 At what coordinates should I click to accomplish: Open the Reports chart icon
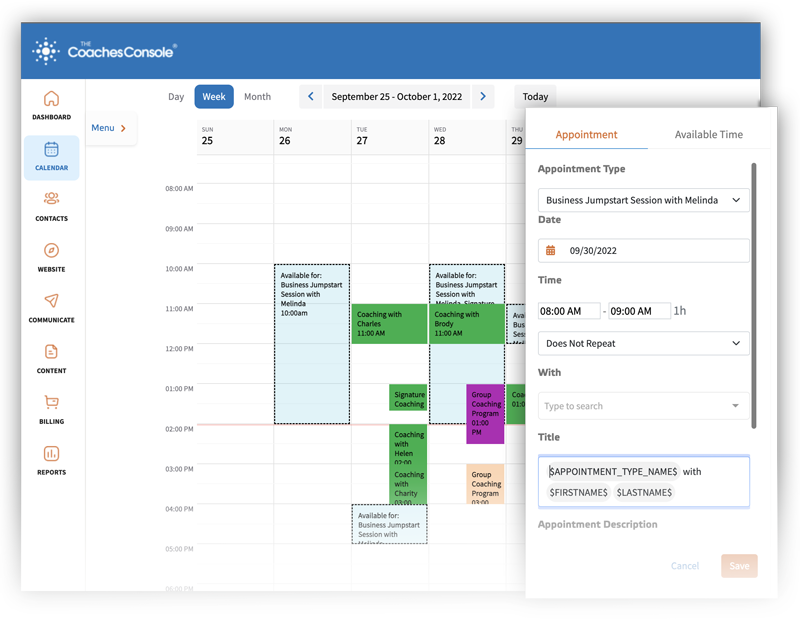point(51,454)
